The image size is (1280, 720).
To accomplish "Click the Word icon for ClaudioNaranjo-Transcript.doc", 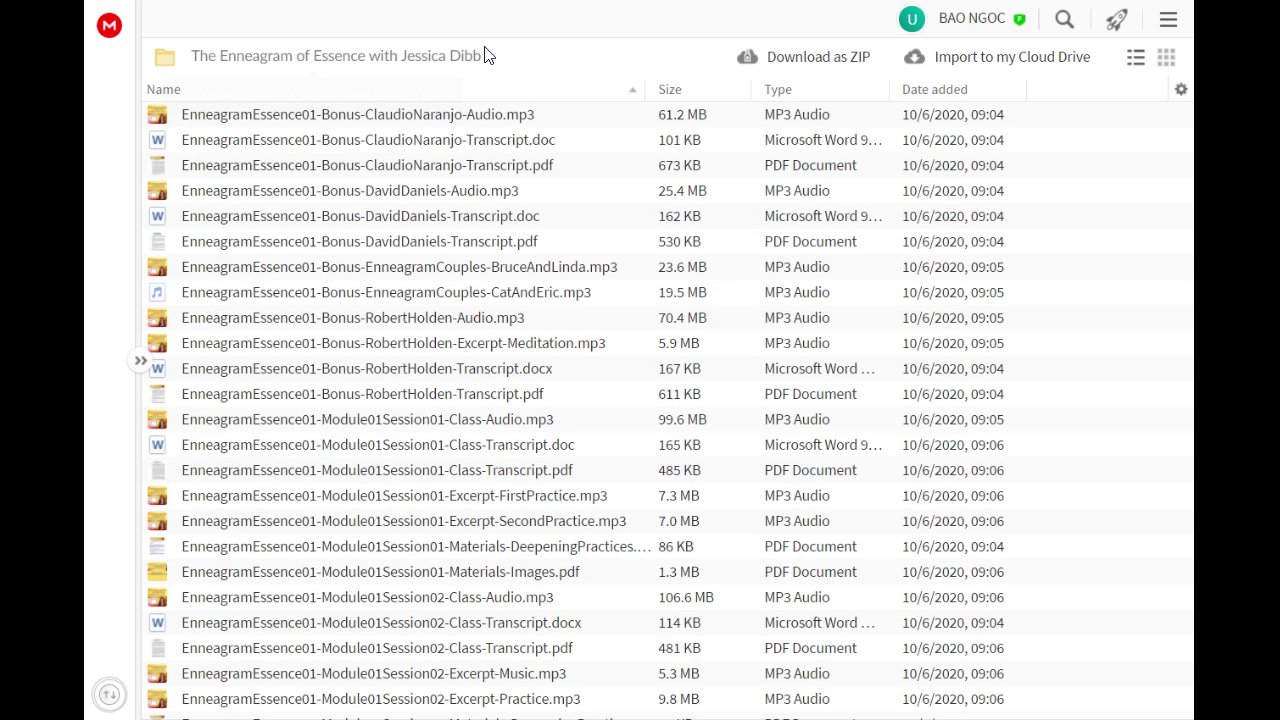I will (157, 140).
